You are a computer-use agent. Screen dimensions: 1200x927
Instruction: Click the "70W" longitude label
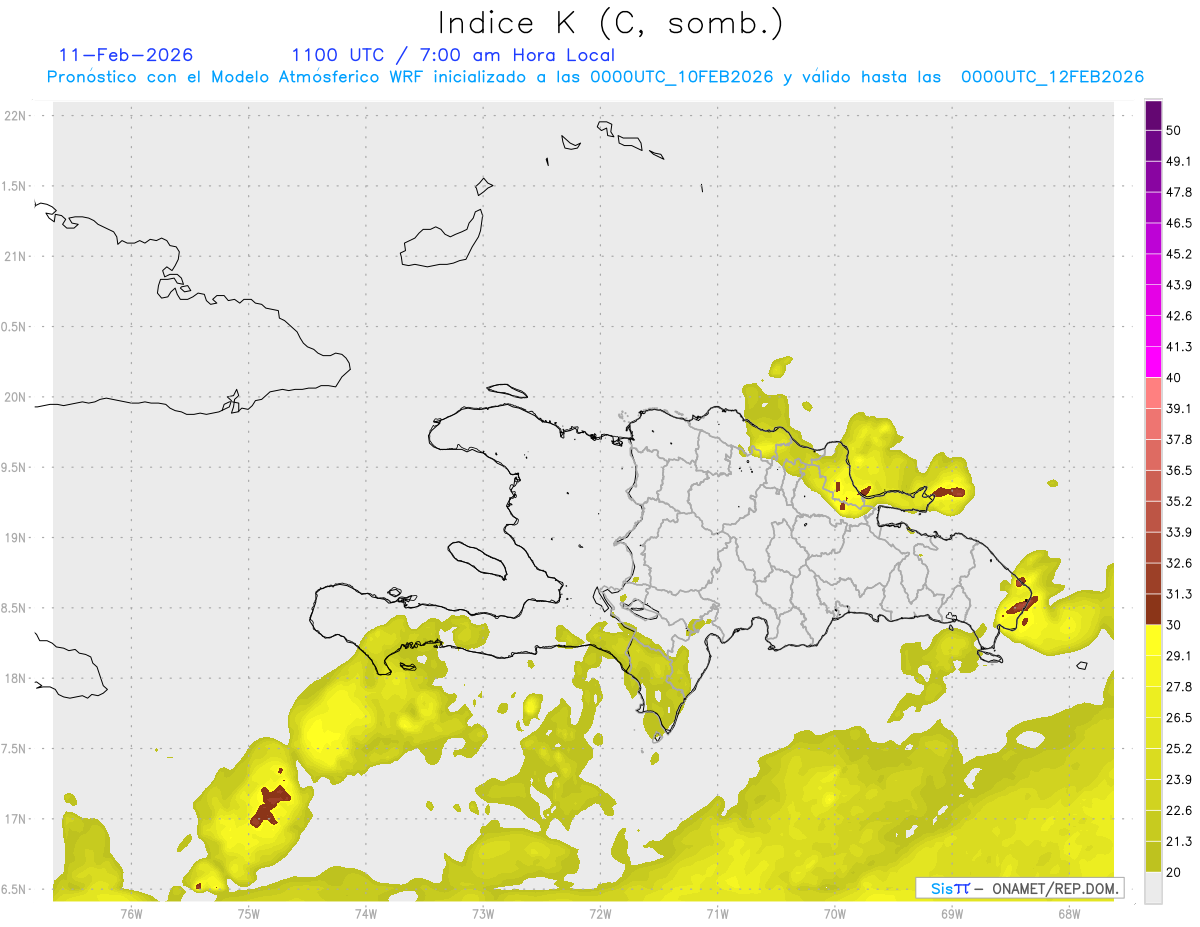[x=834, y=913]
